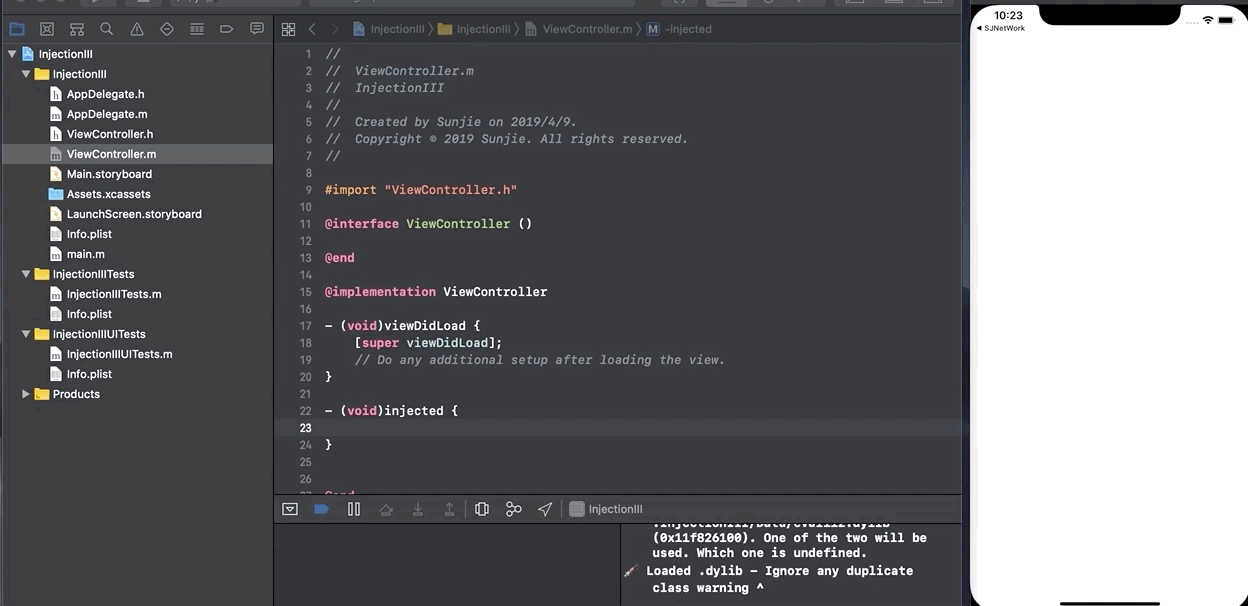
Task: Open the related items grid menu
Action: tap(288, 29)
